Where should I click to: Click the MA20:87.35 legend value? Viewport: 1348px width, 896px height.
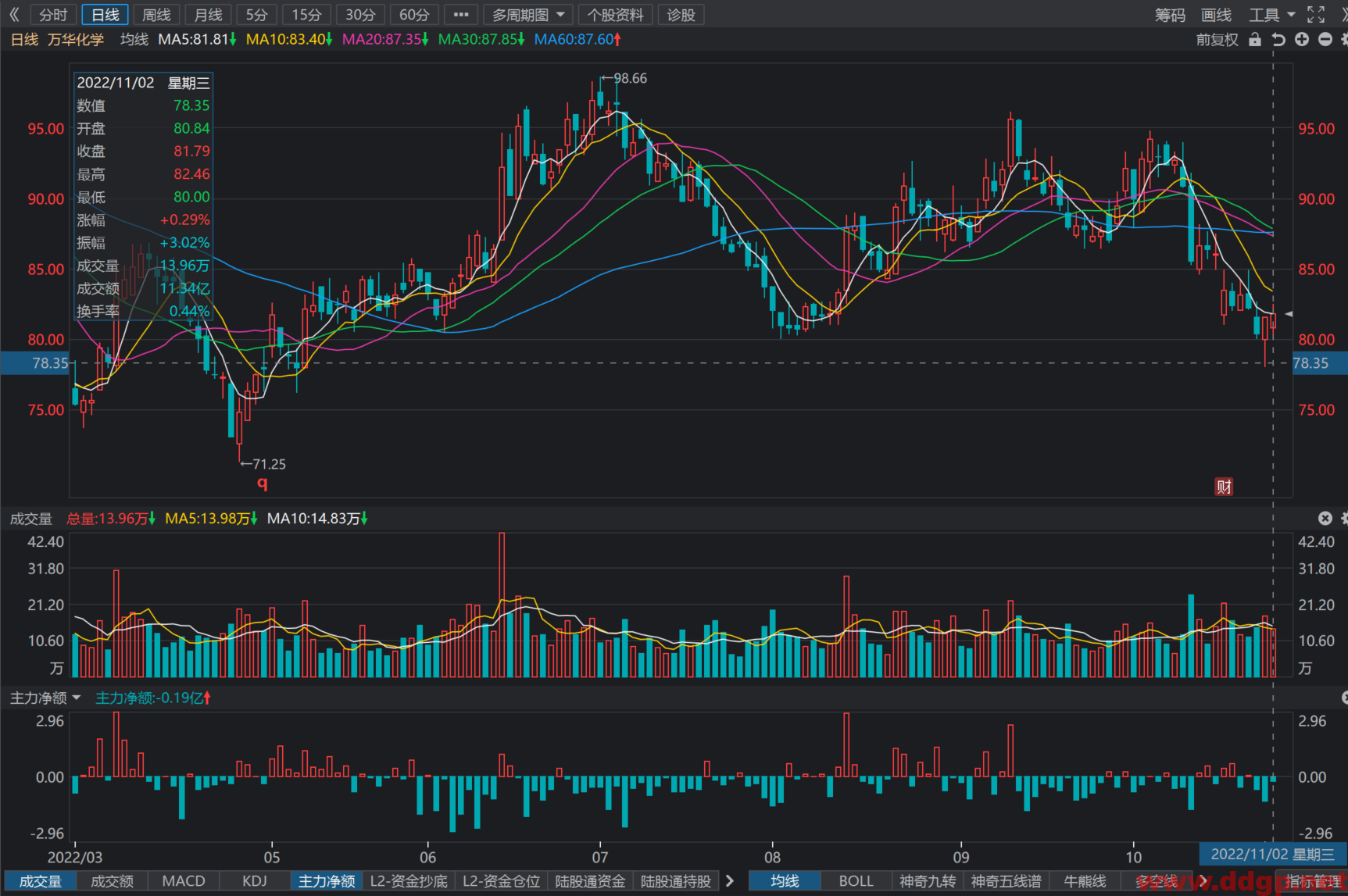click(x=385, y=39)
